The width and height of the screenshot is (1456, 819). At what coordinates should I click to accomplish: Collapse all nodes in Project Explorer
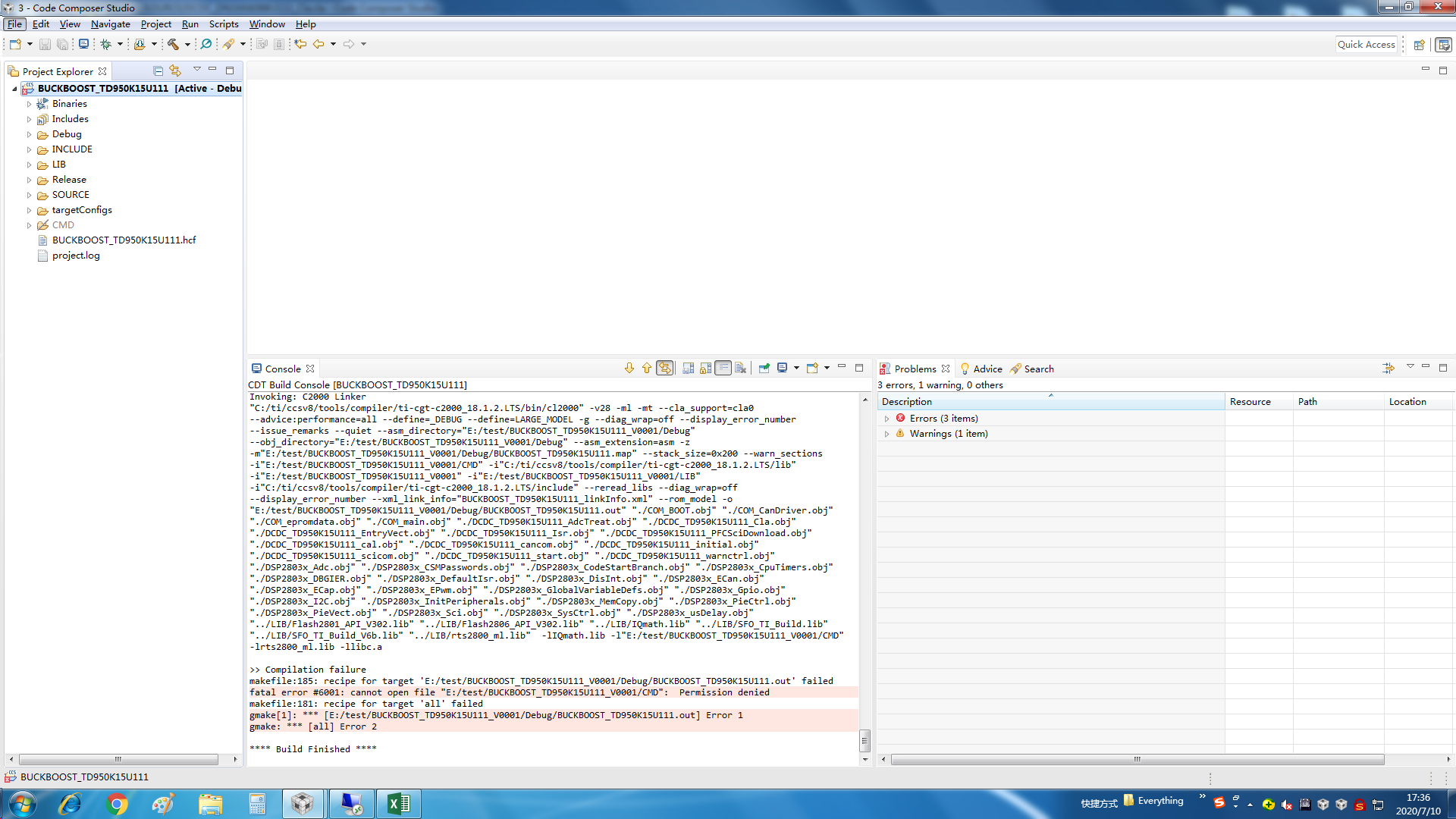(158, 71)
